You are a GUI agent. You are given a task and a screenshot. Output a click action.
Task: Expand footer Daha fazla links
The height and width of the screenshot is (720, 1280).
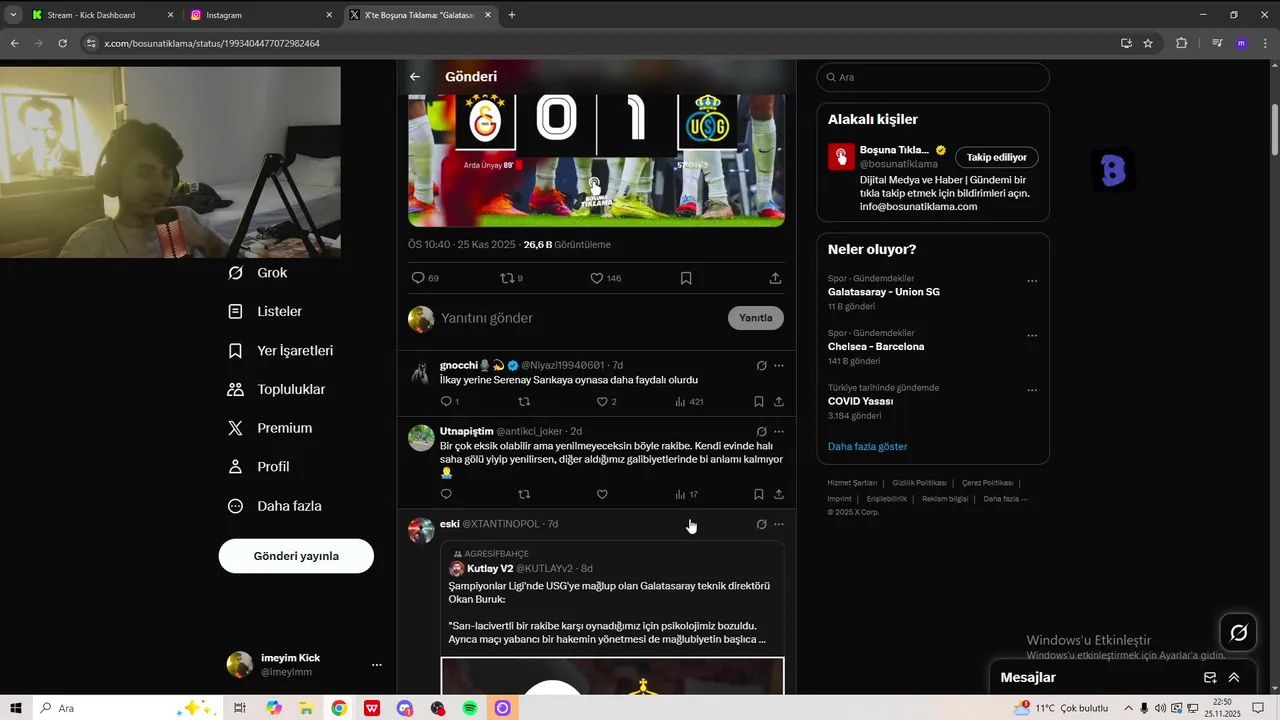pos(1005,498)
